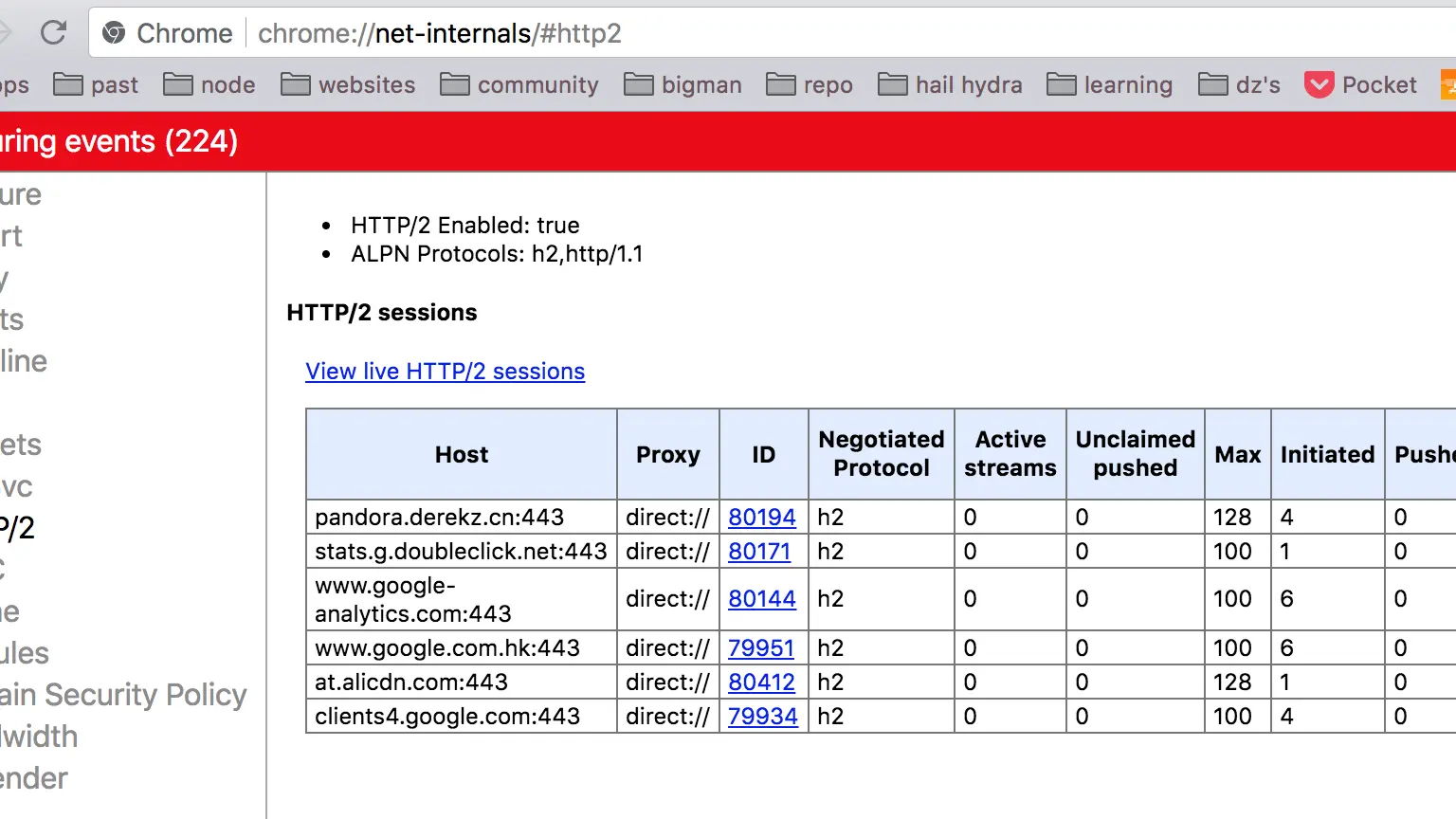Click the browser reload icon
Screen dimensions: 1456x819
pyautogui.click(x=54, y=33)
